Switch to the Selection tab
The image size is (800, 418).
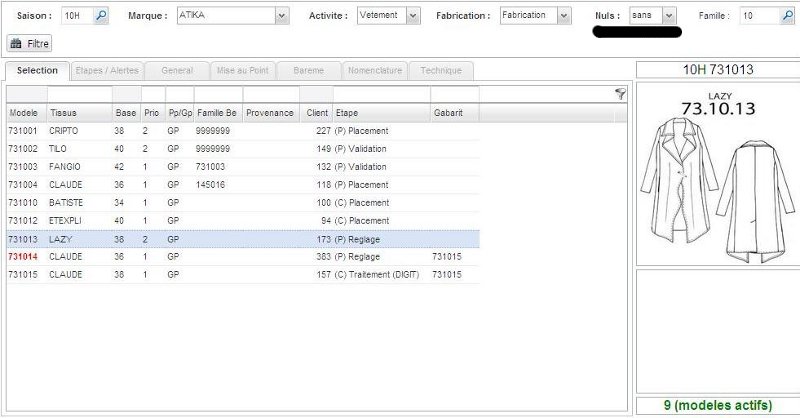point(37,71)
